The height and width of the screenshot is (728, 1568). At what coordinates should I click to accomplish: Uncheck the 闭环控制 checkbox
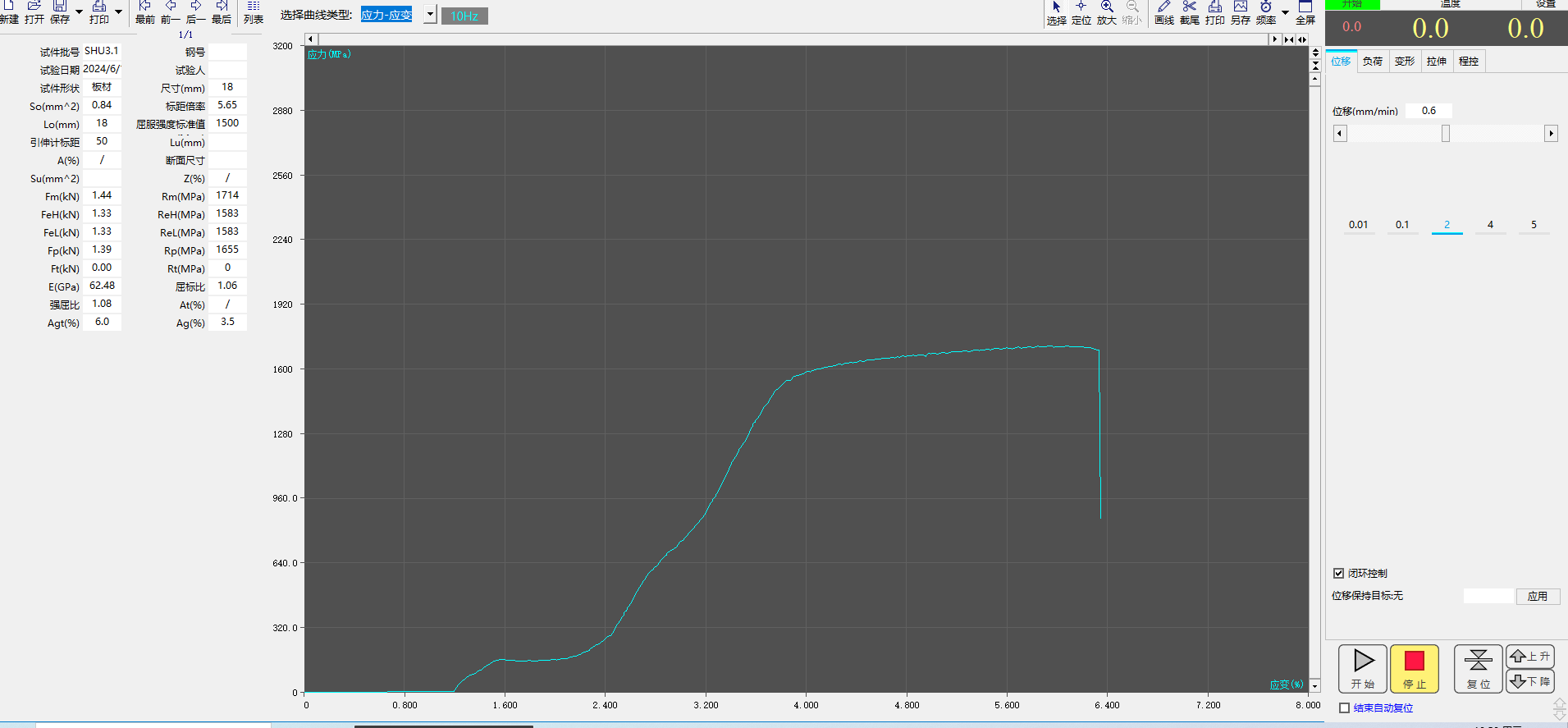[1339, 574]
